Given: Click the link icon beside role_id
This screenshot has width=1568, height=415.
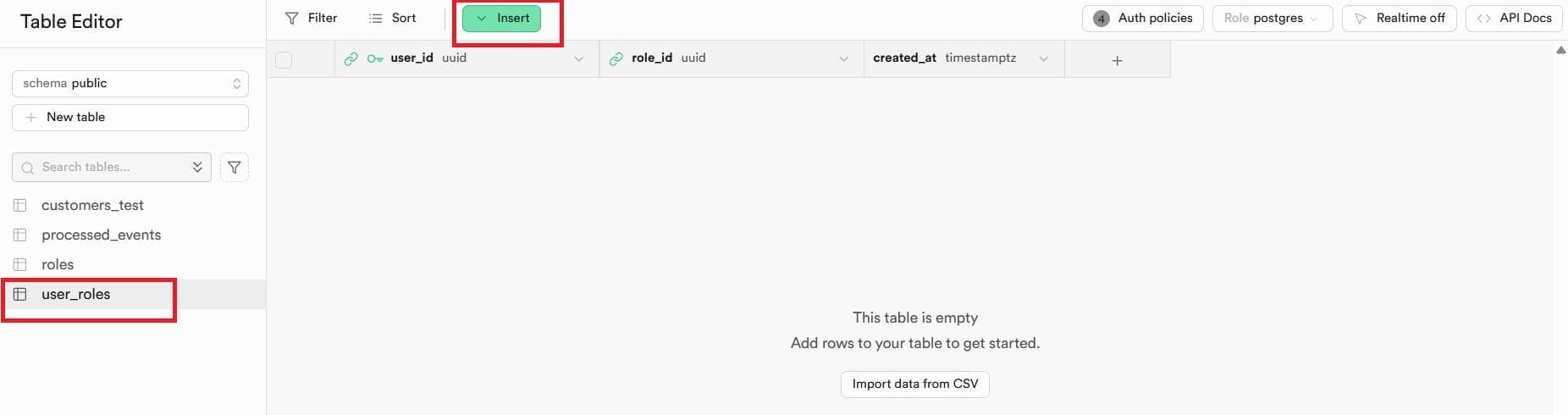Looking at the screenshot, I should coord(616,58).
